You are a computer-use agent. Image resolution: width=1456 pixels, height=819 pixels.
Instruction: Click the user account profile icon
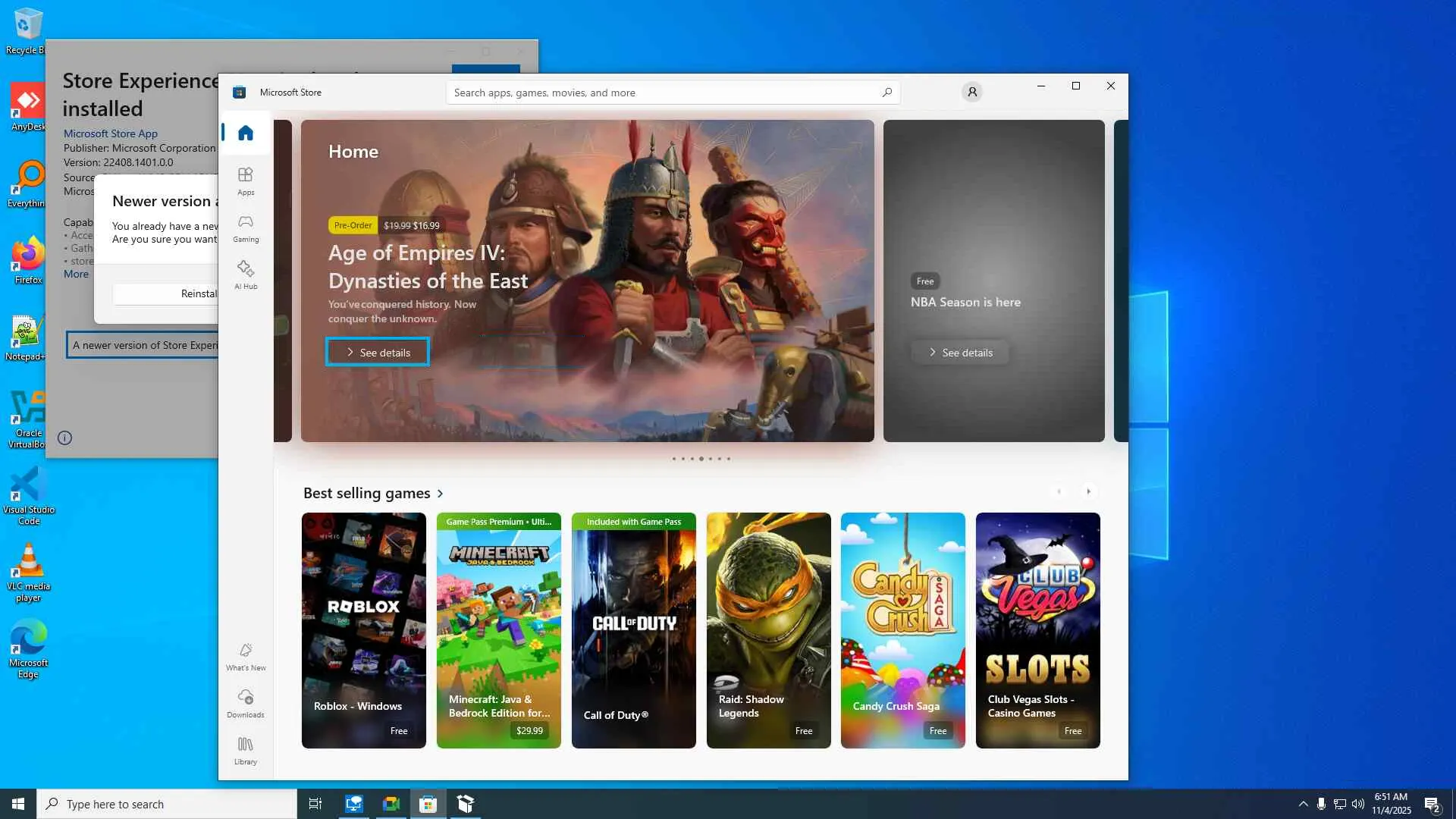[971, 92]
